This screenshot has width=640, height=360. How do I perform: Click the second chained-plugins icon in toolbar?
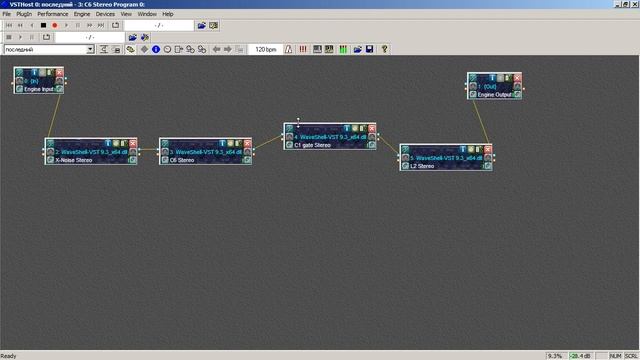pyautogui.click(x=202, y=49)
